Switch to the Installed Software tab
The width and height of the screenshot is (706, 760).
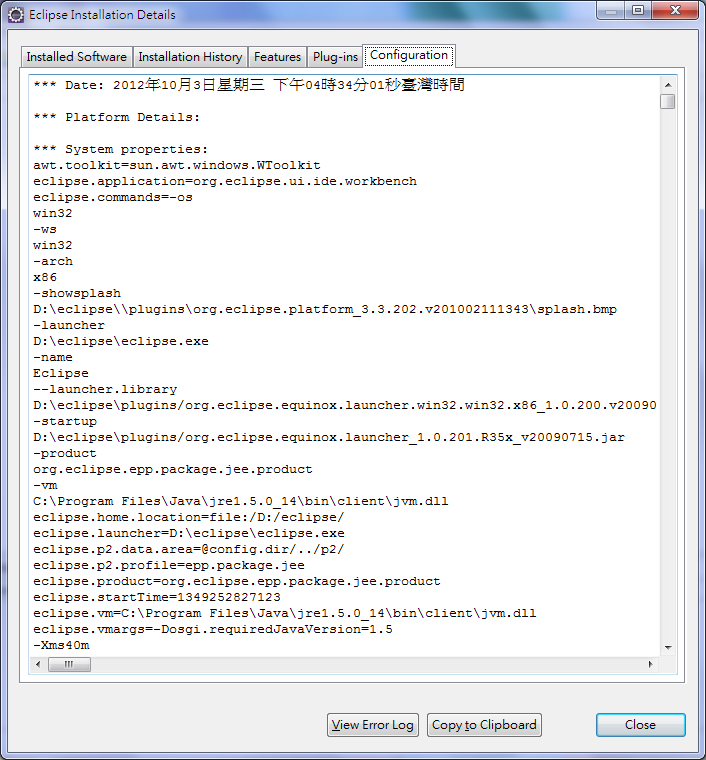77,57
